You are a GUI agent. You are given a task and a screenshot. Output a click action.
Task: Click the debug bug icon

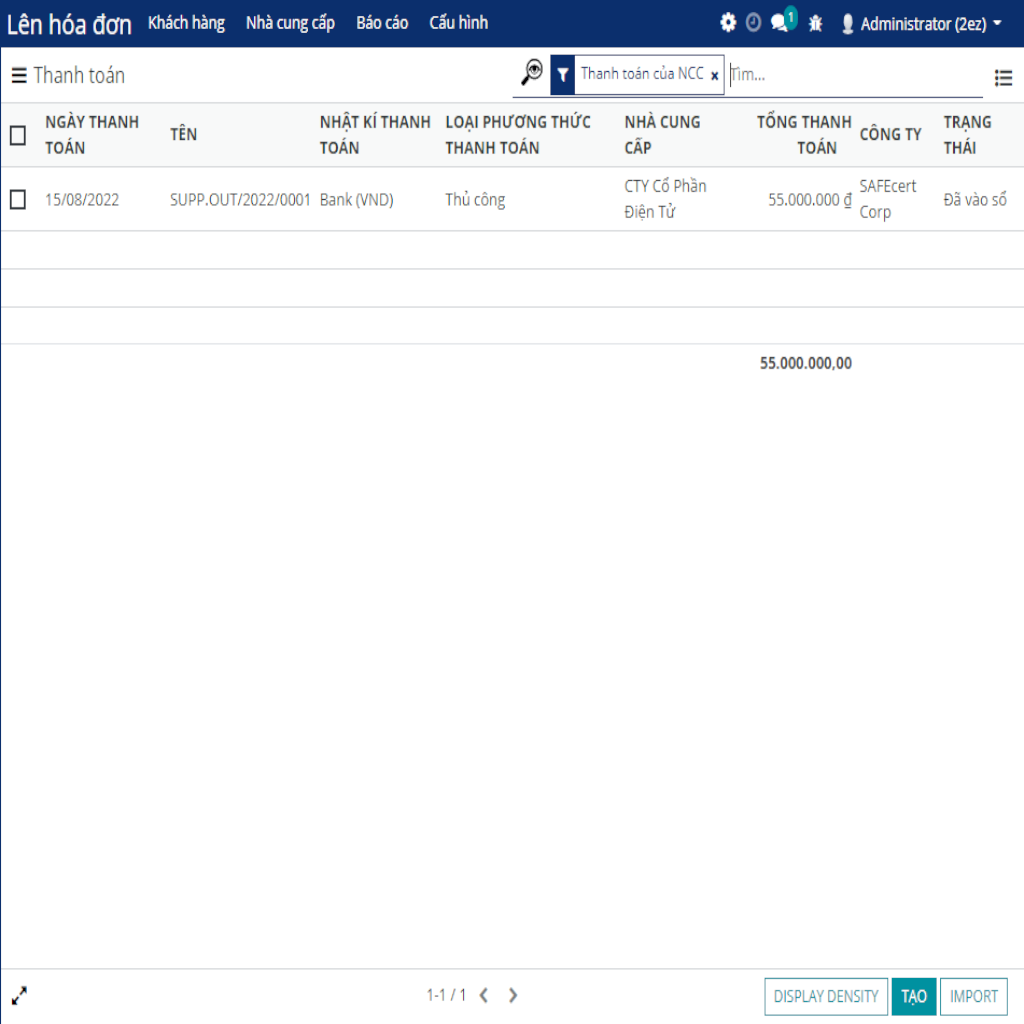[815, 23]
